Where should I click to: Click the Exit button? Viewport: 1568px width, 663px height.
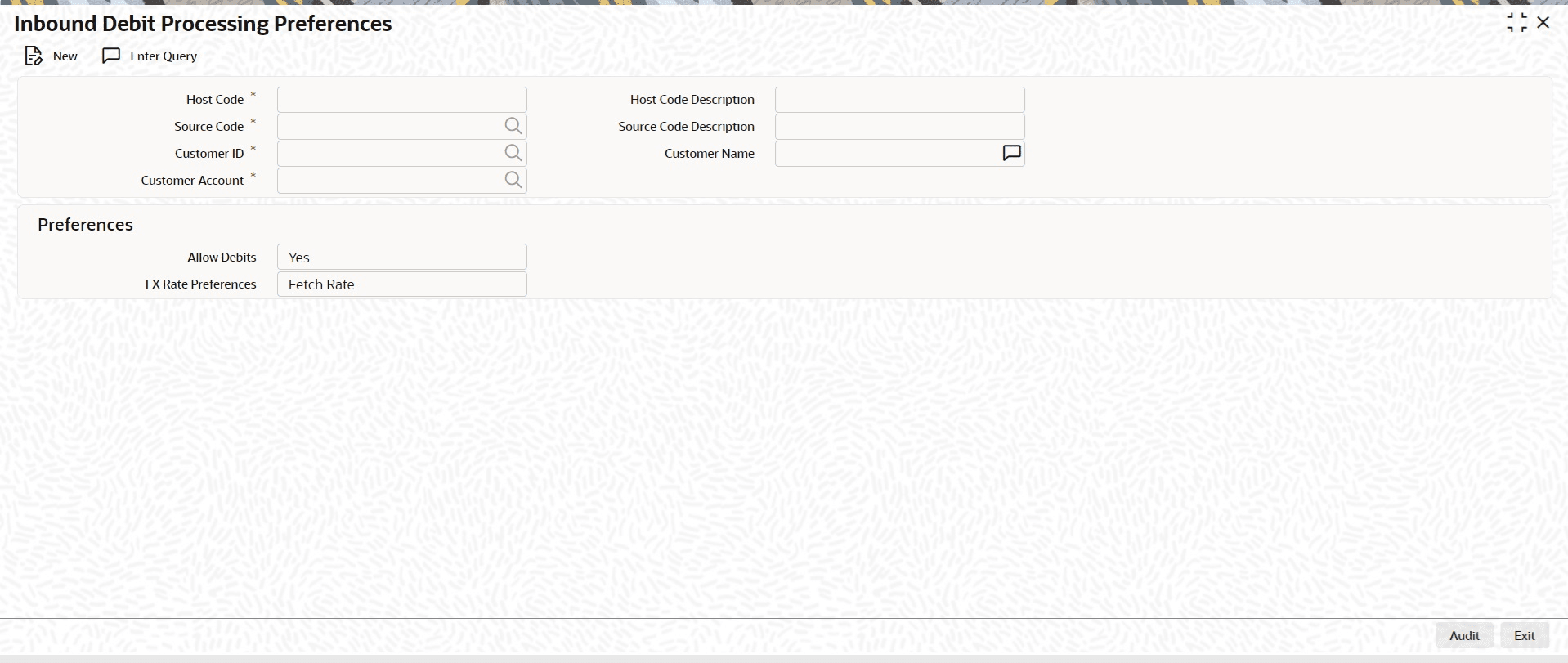coord(1525,635)
